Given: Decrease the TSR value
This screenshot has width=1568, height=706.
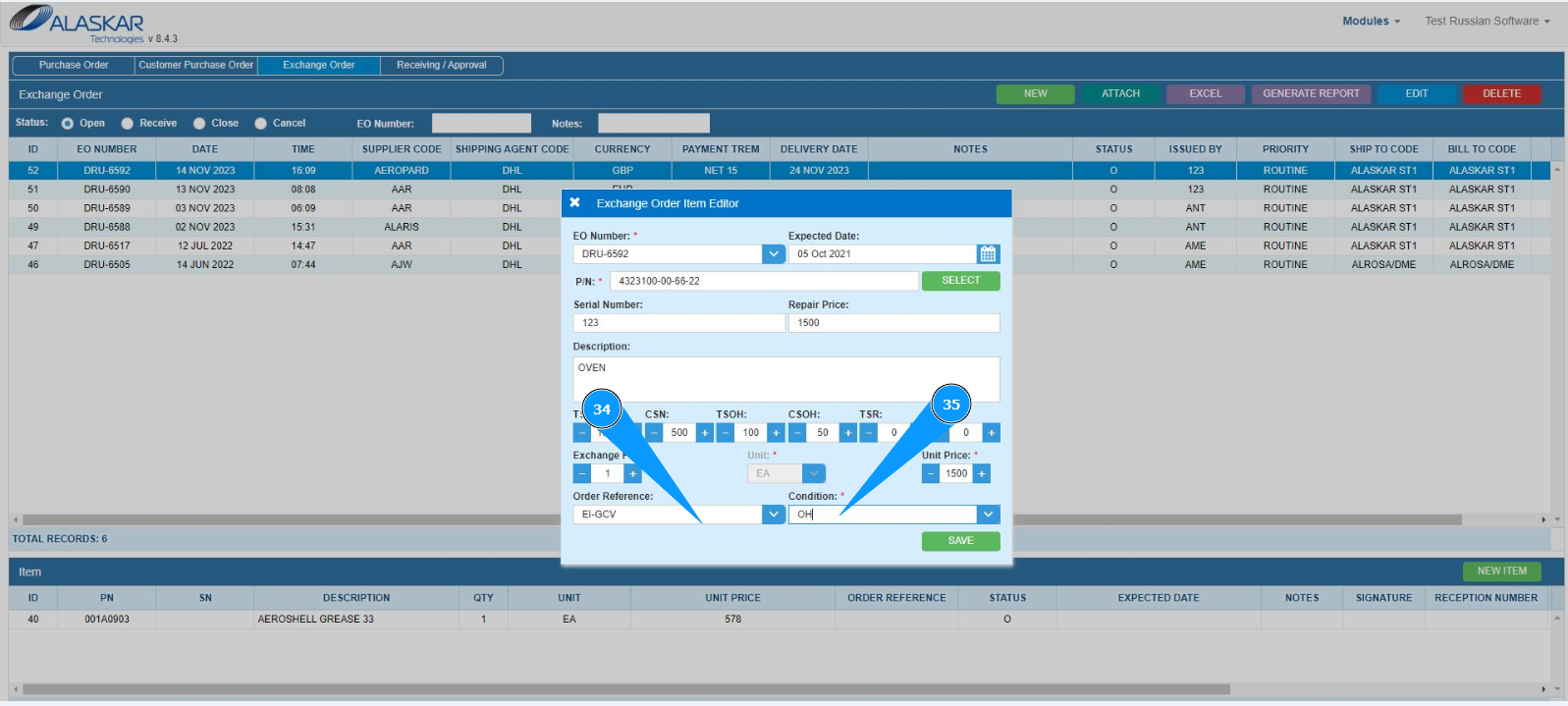Looking at the screenshot, I should (x=868, y=433).
